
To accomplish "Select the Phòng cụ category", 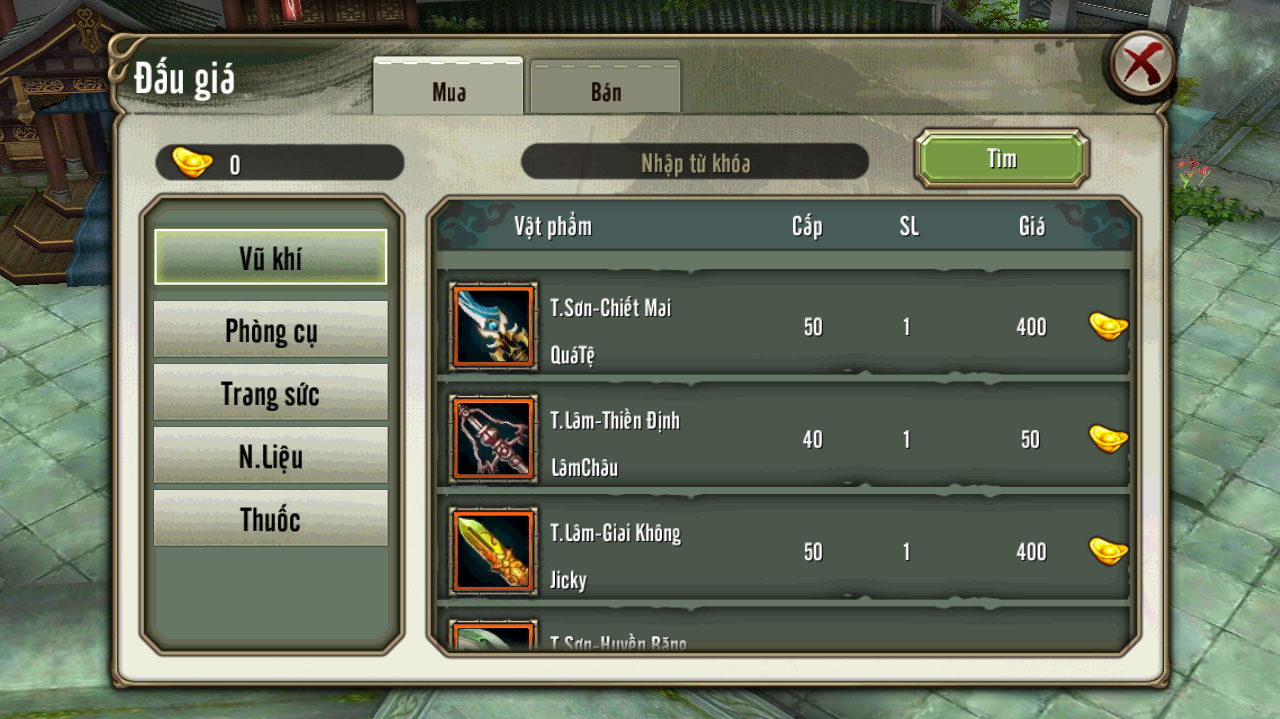I will [270, 330].
